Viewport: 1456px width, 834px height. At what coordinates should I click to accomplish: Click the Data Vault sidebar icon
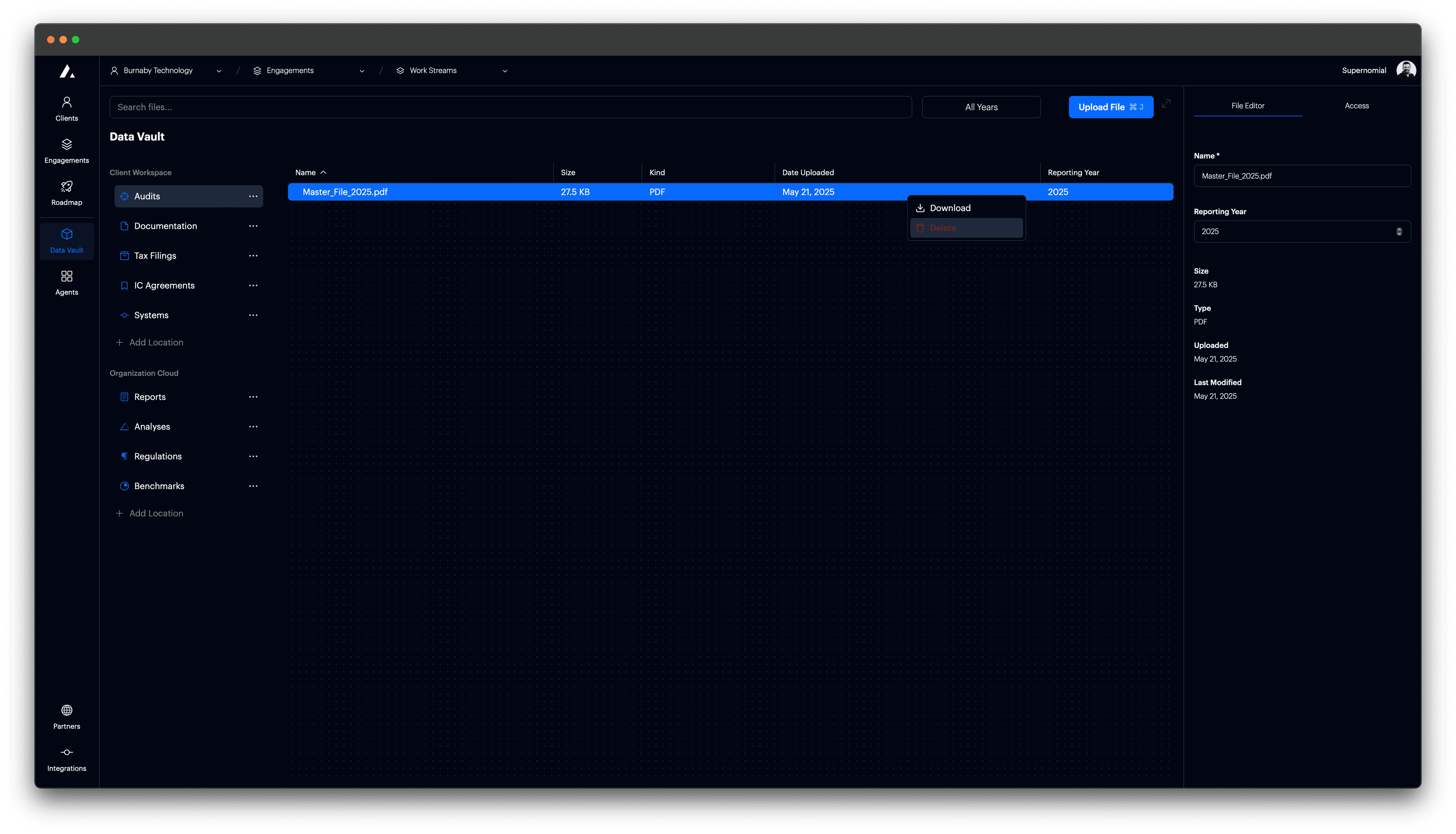coord(66,241)
